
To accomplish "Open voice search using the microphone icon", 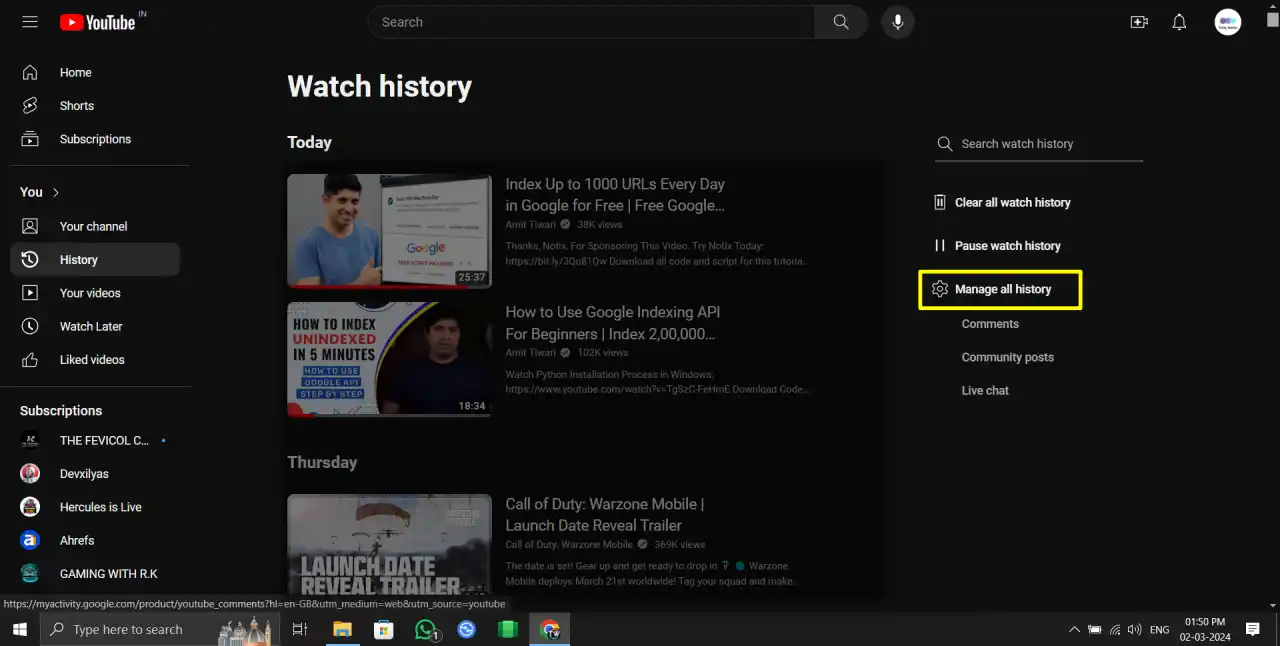I will click(x=897, y=21).
